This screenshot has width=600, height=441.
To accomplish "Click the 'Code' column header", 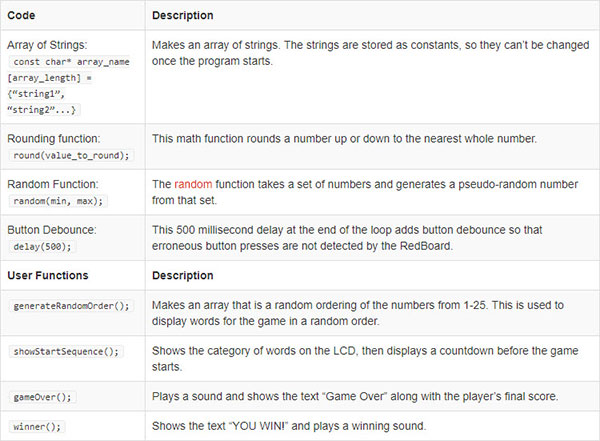I will (21, 15).
